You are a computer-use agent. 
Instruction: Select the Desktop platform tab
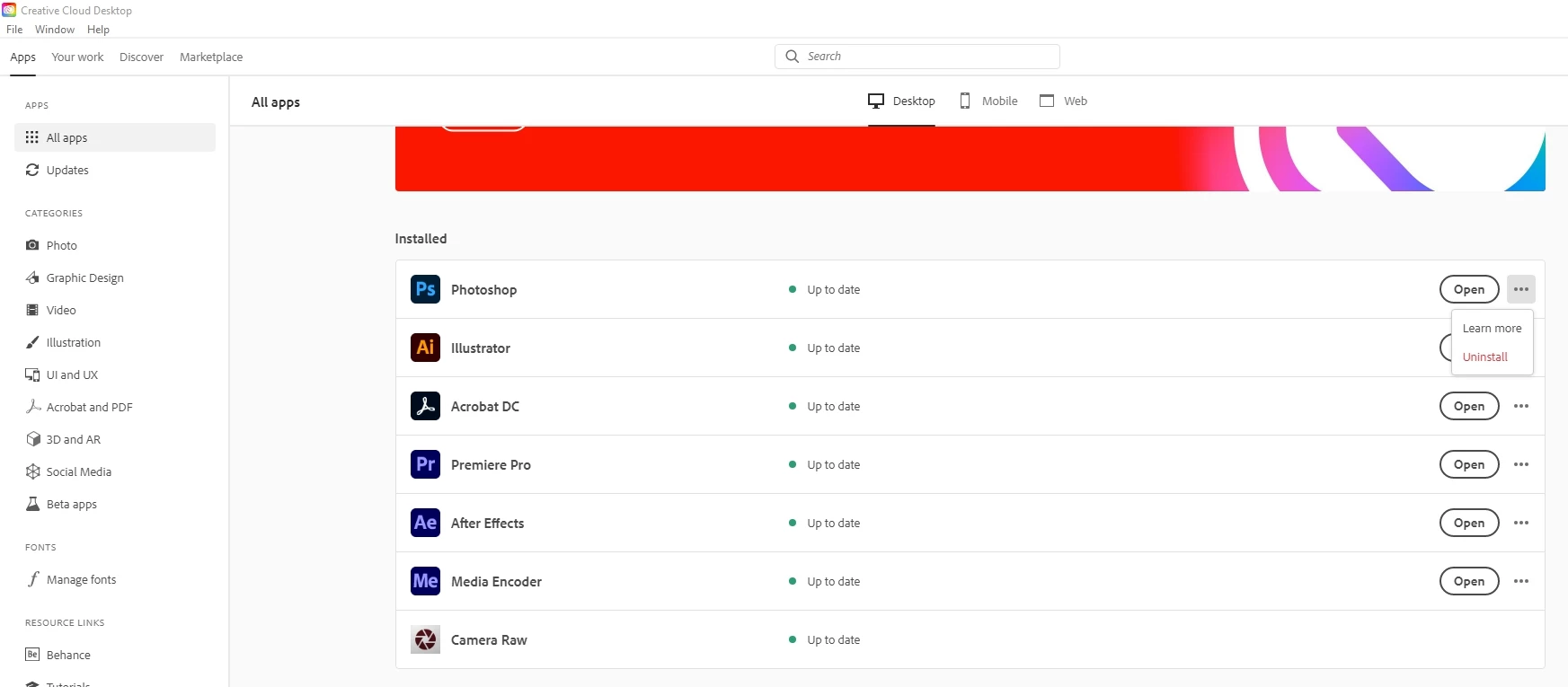point(901,101)
